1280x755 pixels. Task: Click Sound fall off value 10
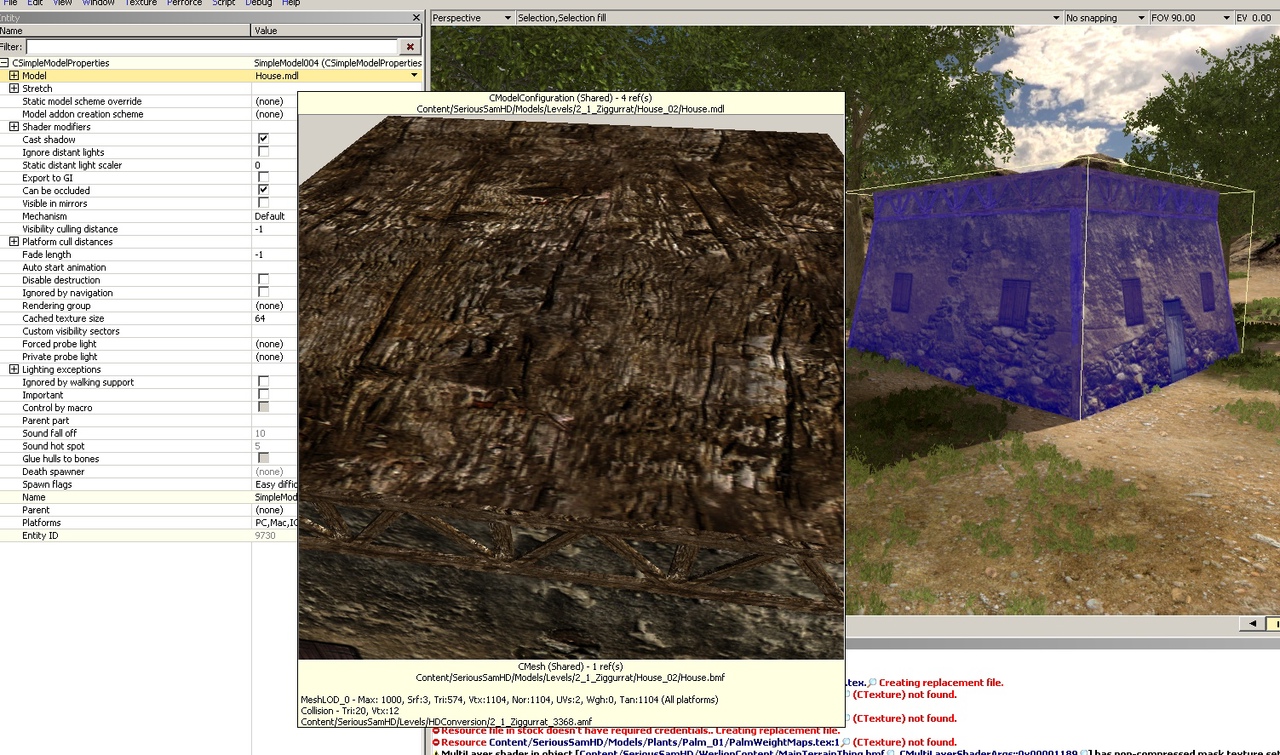260,434
